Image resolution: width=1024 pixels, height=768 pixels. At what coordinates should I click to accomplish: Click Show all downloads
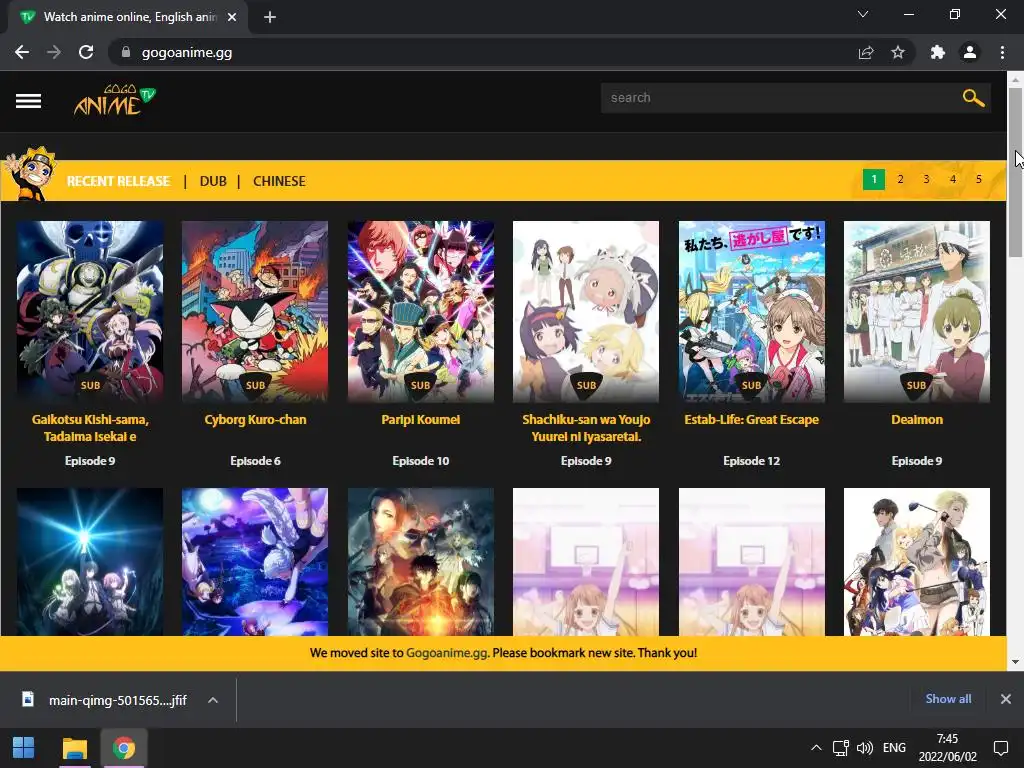pyautogui.click(x=948, y=699)
